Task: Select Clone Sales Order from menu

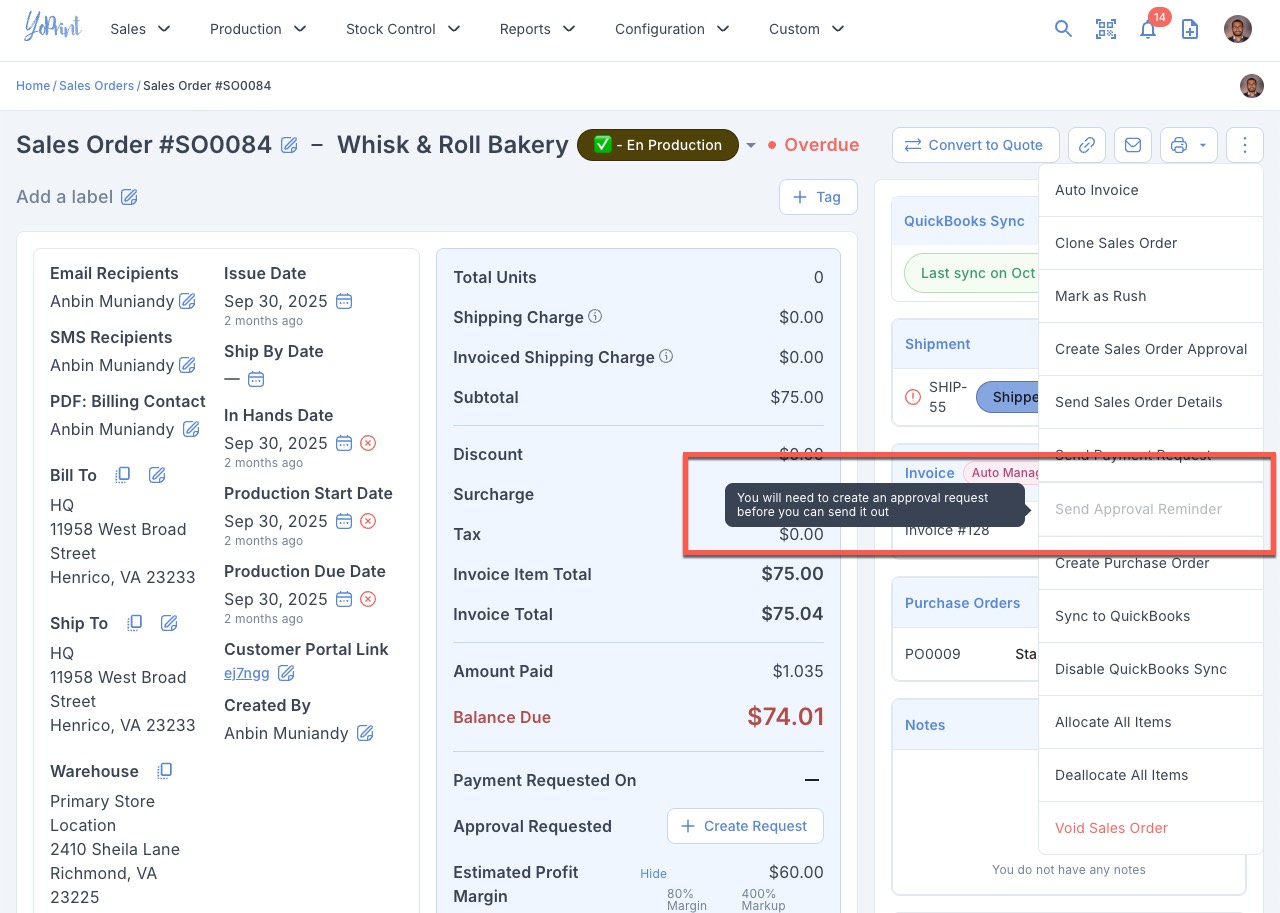Action: [x=1115, y=243]
